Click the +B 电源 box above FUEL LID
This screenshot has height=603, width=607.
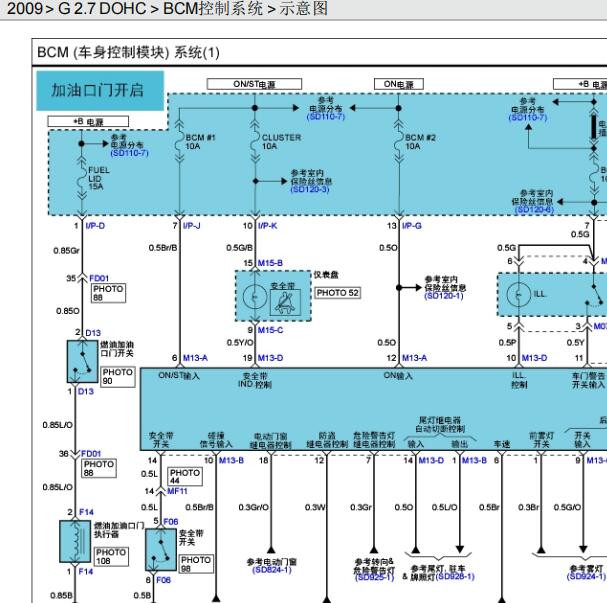coord(88,122)
